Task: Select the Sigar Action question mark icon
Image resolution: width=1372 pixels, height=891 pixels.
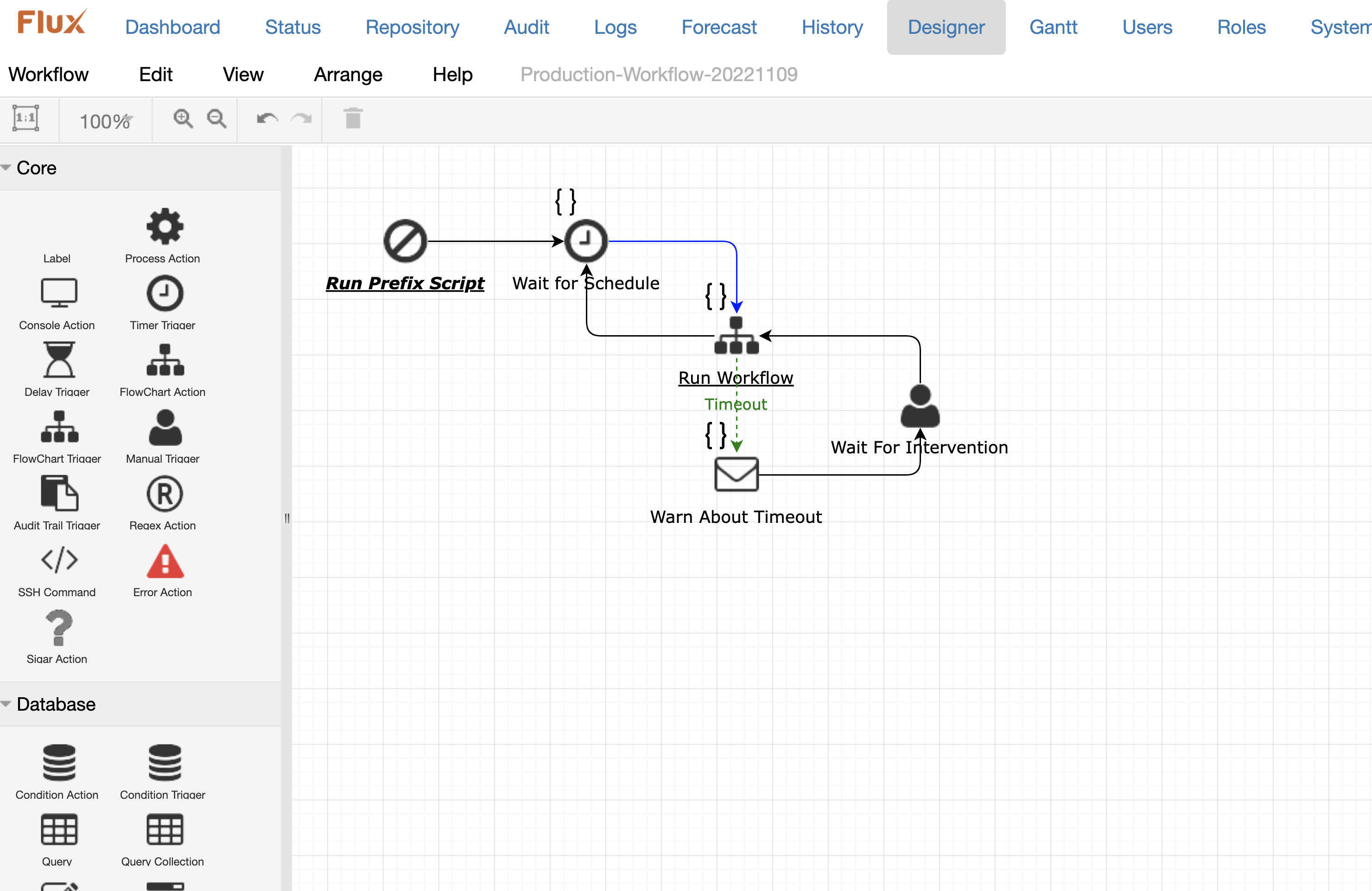Action: (x=59, y=627)
